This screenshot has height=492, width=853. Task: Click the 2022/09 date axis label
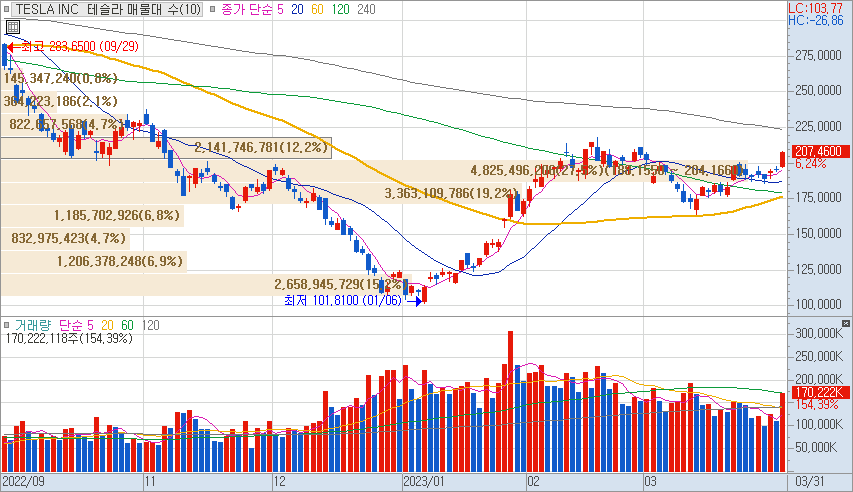click(x=23, y=482)
